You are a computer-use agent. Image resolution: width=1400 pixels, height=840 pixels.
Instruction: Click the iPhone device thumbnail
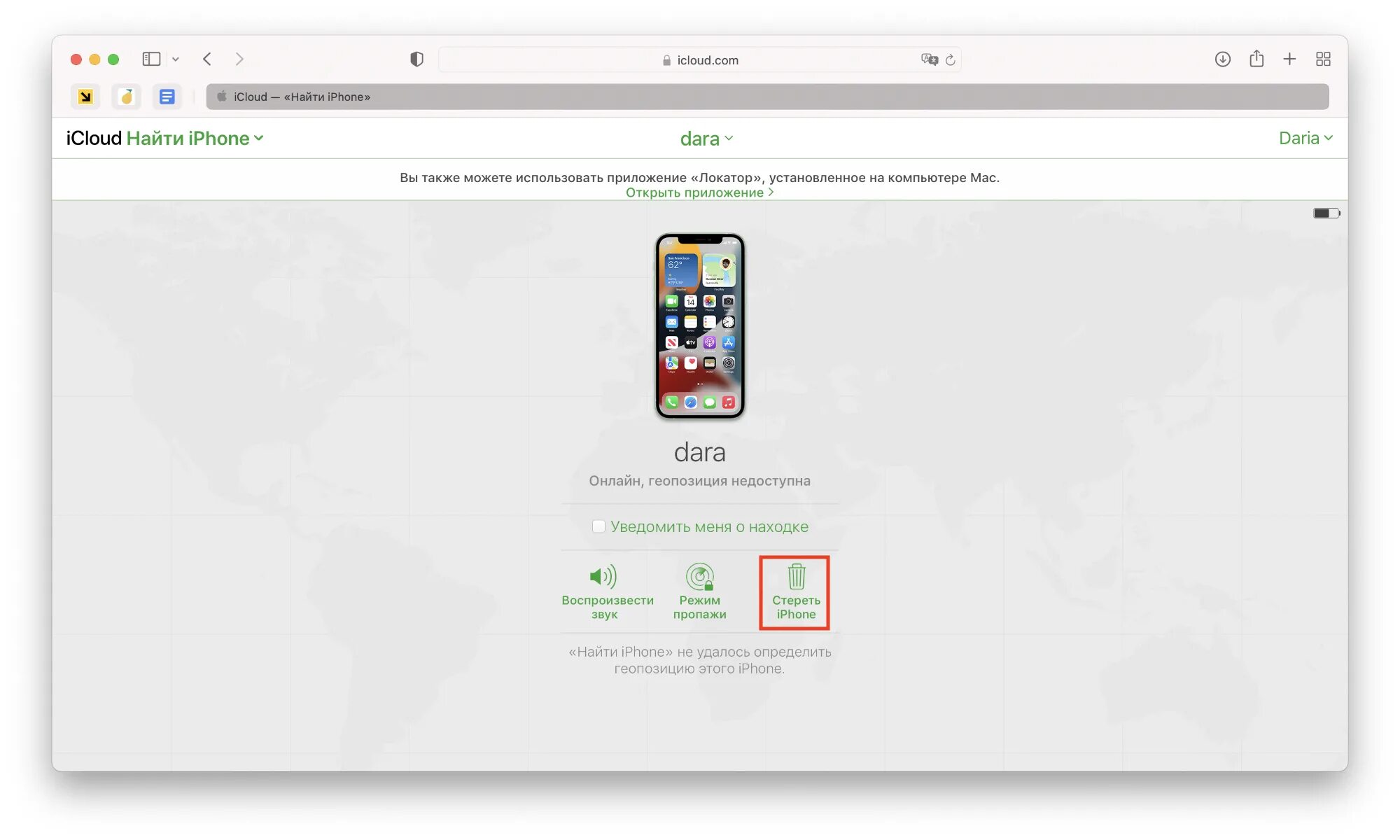(700, 325)
